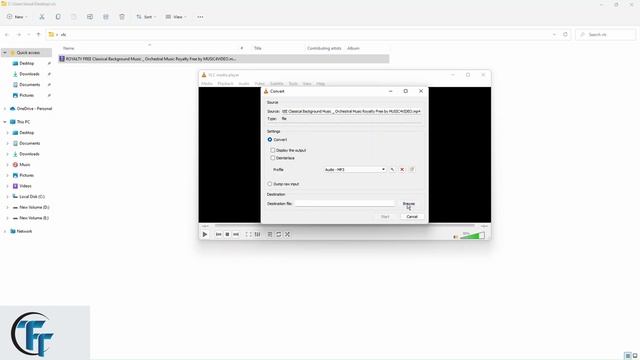Collapse the This PC tree node

tap(5, 122)
